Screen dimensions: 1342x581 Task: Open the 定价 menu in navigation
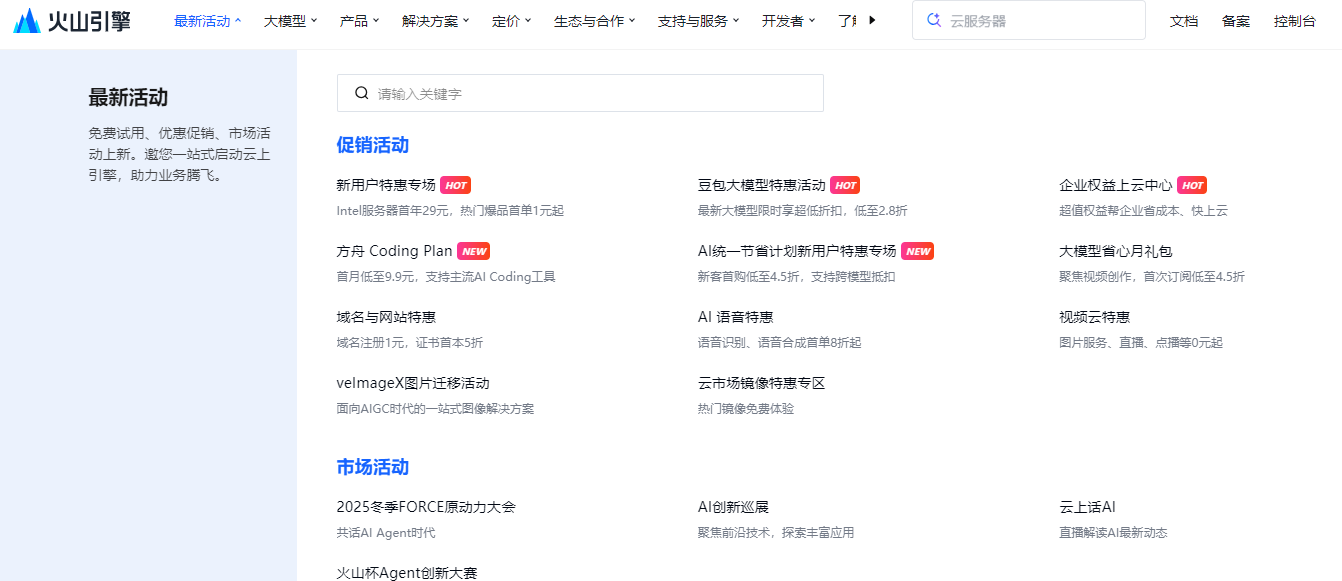pyautogui.click(x=511, y=21)
